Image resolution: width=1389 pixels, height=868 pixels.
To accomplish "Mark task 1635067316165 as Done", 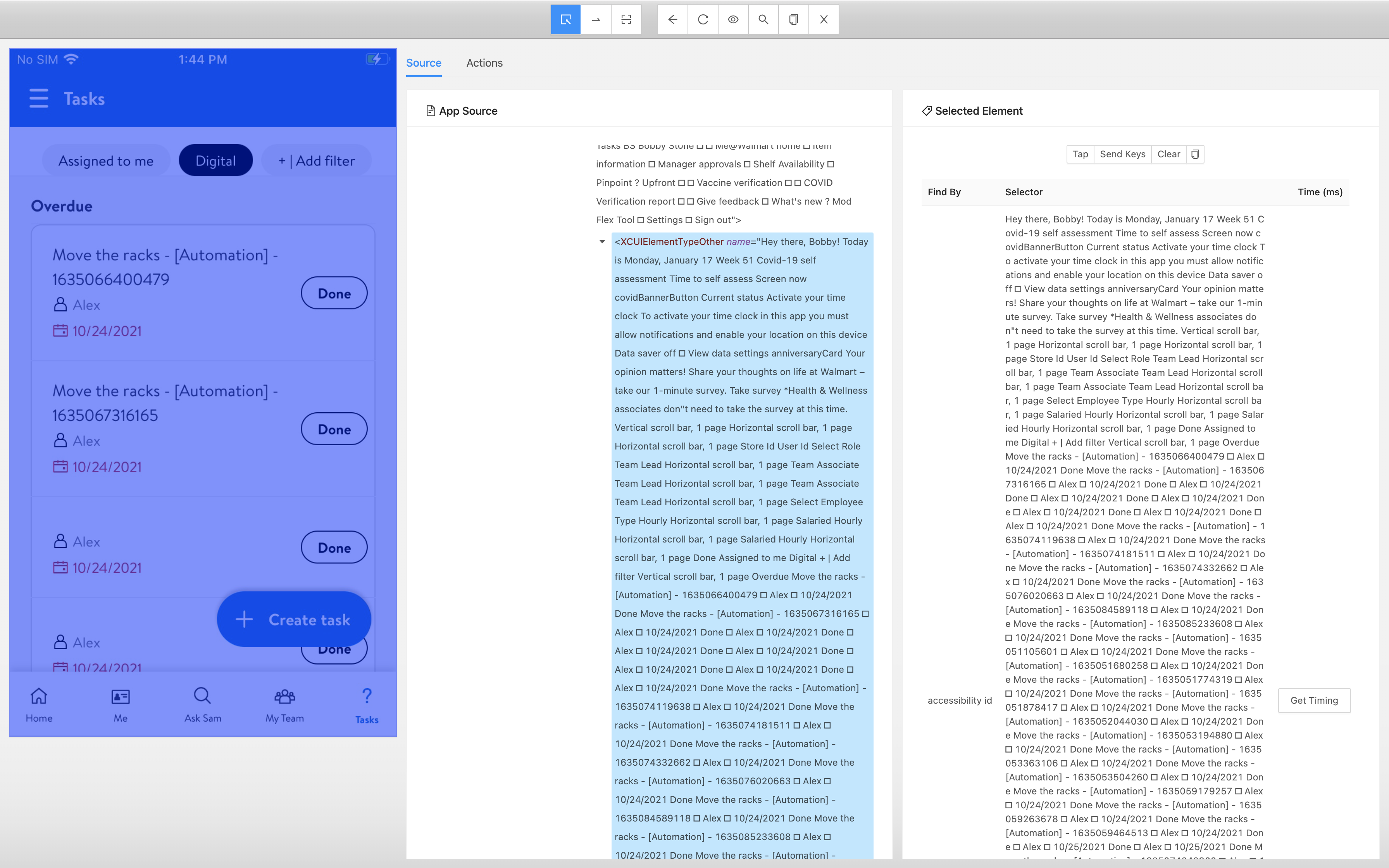I will point(334,429).
